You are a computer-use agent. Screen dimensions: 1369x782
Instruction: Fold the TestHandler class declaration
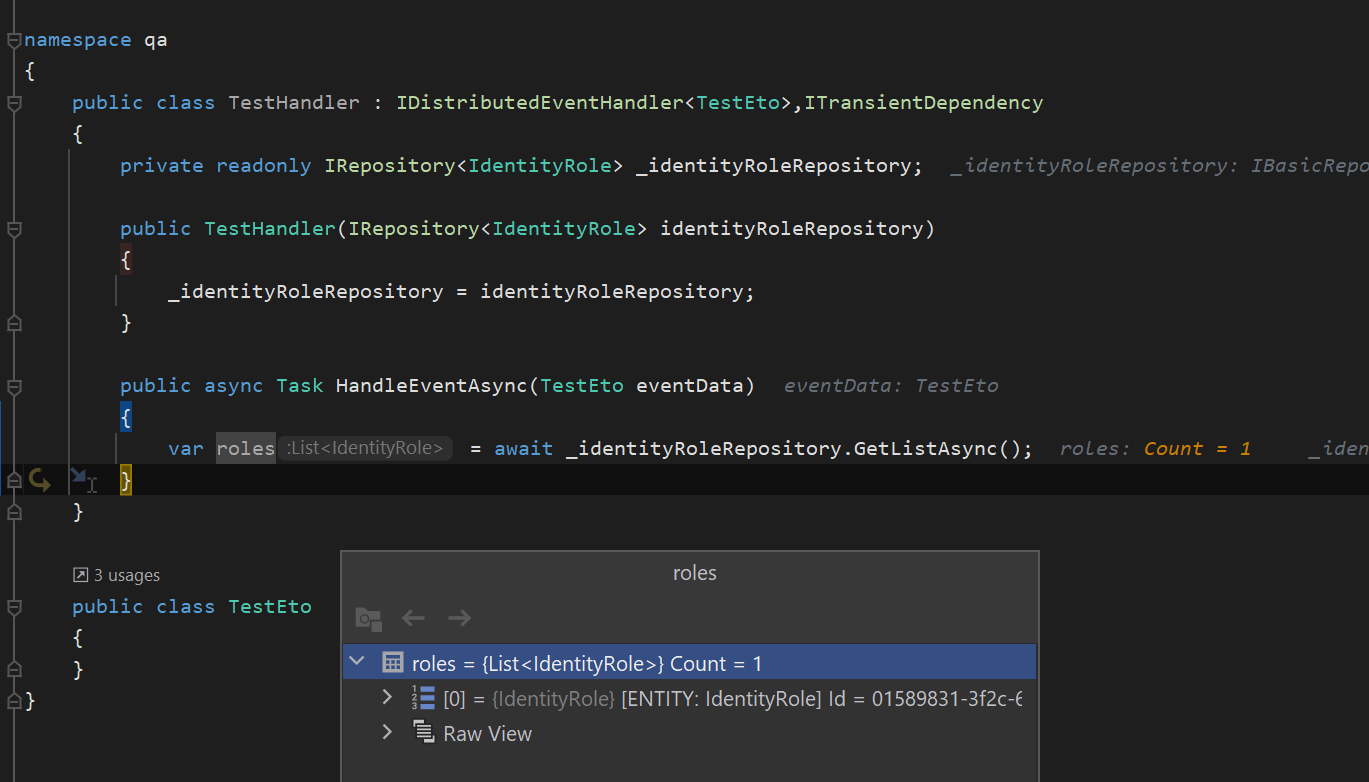14,103
